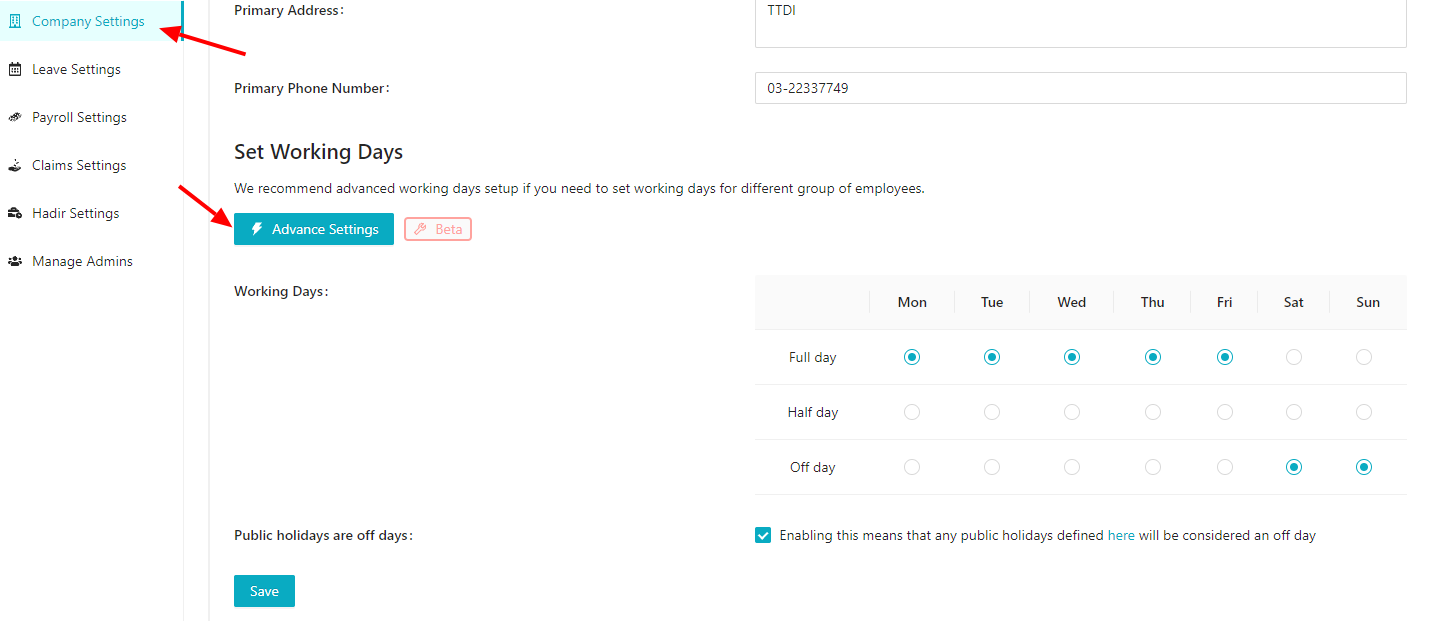Click the Company Settings building icon
This screenshot has width=1439, height=621.
pos(14,21)
